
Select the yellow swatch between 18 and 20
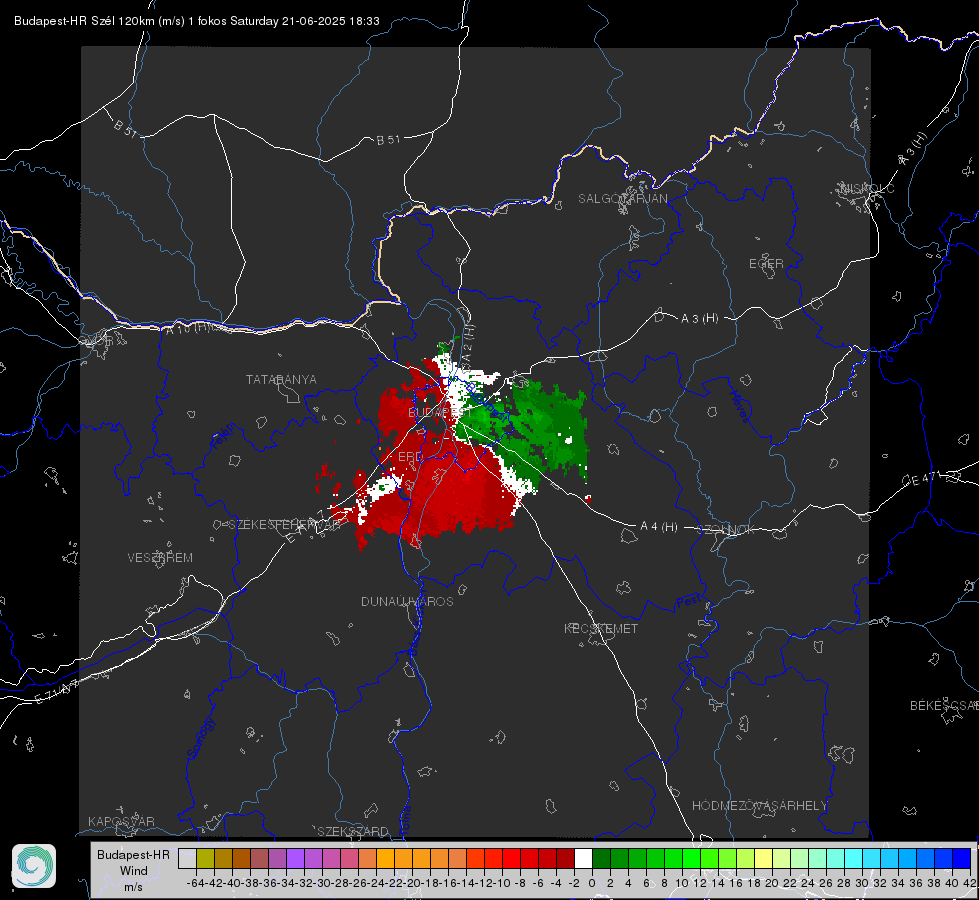763,858
